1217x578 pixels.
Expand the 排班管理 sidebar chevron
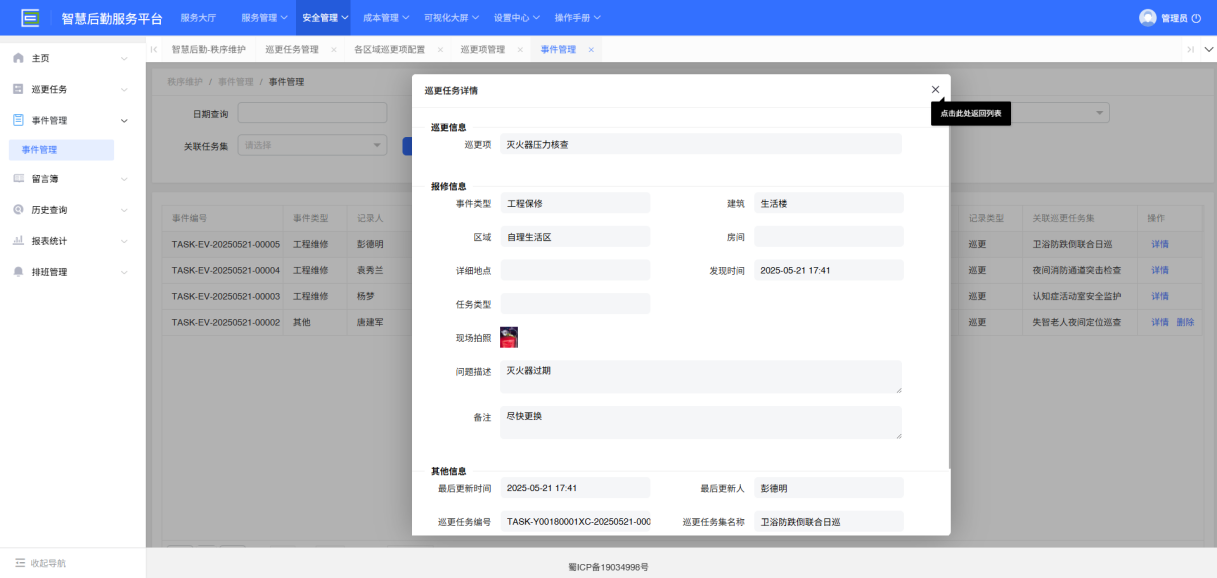pyautogui.click(x=124, y=272)
